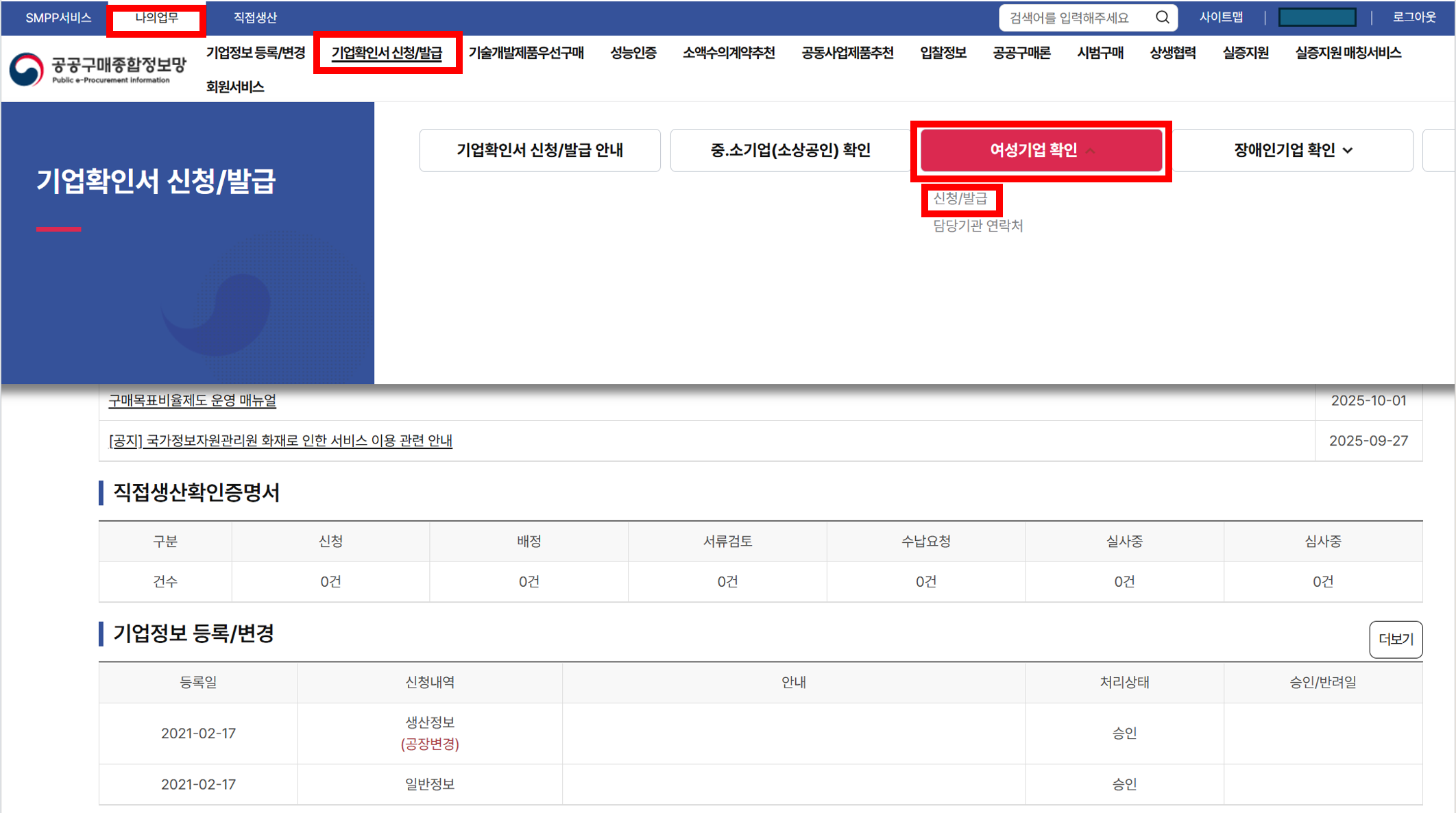Viewport: 1456px width, 813px height.
Task: Open the 회원서비스 menu item
Action: point(234,87)
